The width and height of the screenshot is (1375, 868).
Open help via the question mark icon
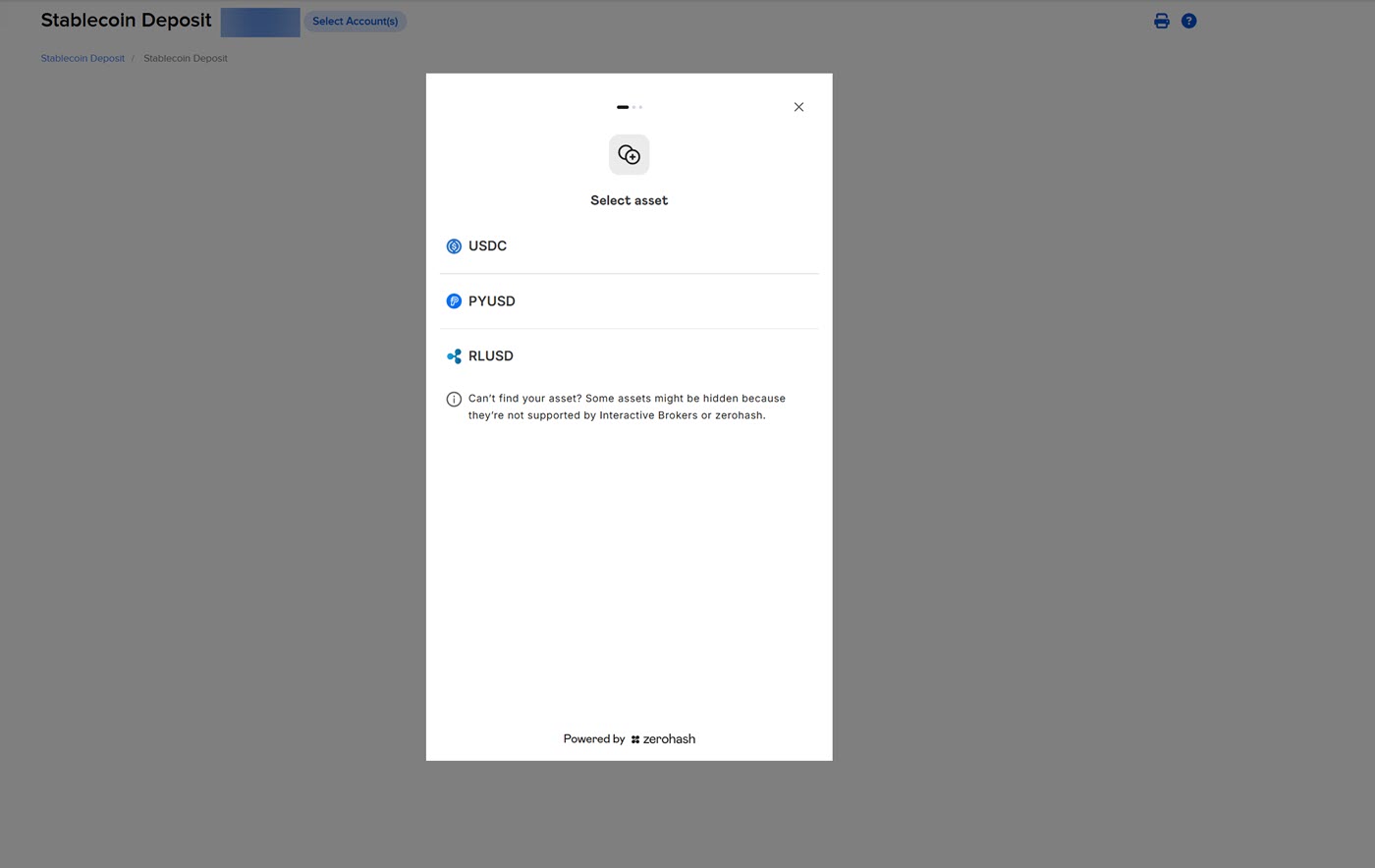click(1188, 21)
